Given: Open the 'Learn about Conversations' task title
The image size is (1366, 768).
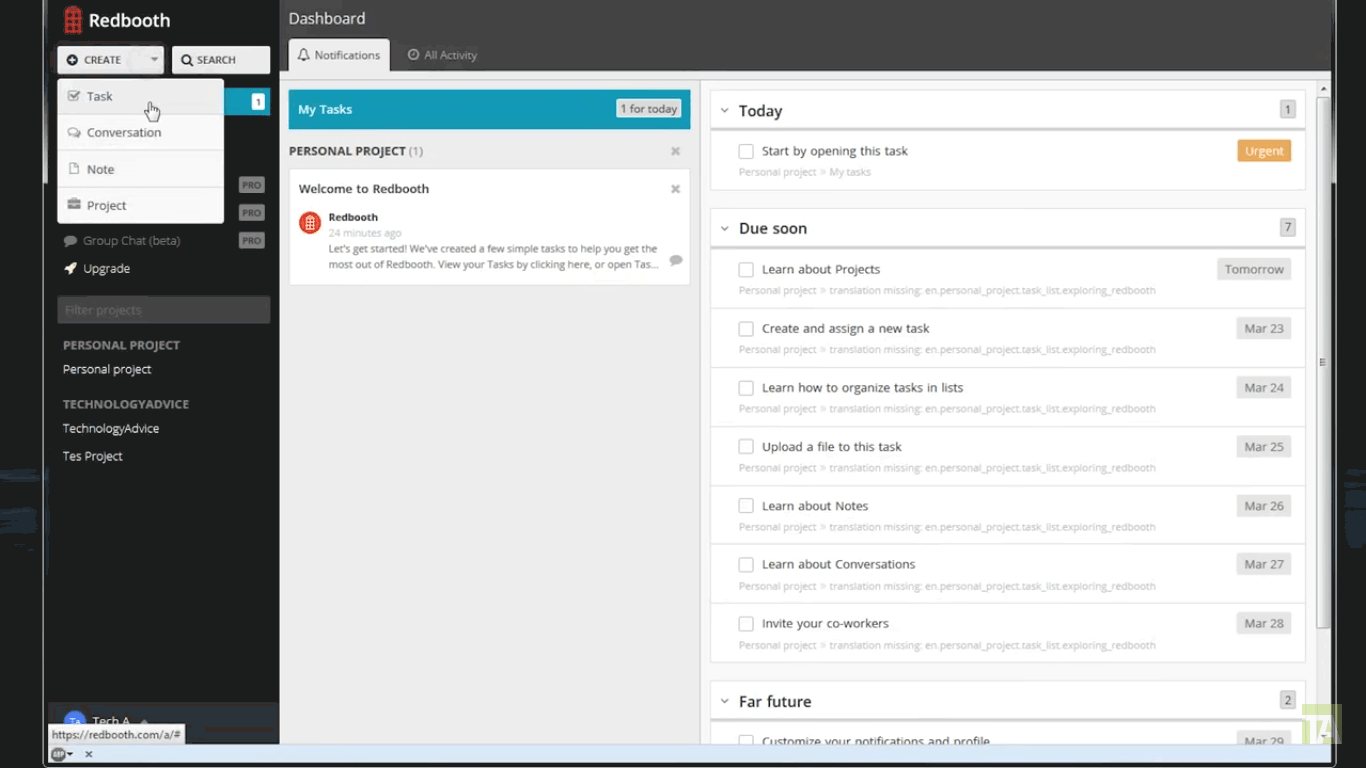Looking at the screenshot, I should click(x=838, y=564).
